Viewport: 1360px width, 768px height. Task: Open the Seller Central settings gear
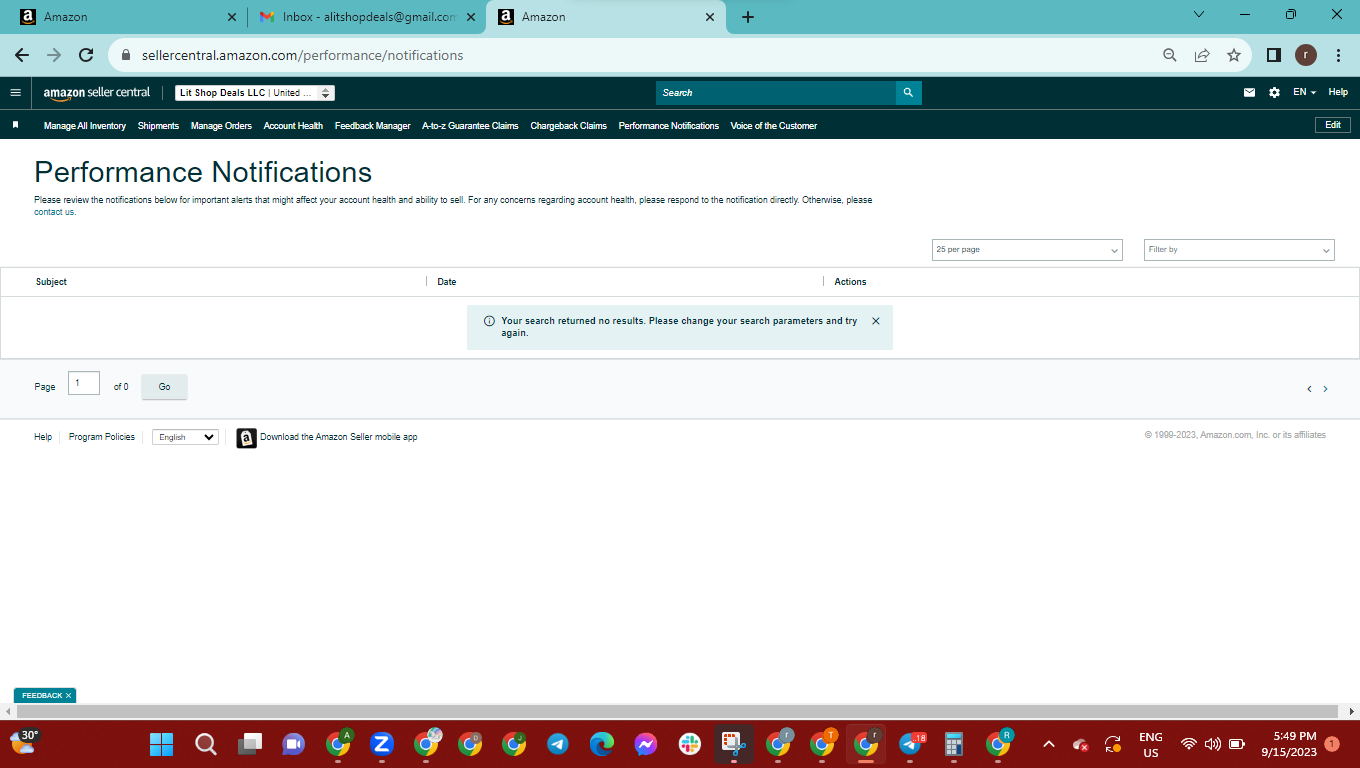tap(1274, 92)
